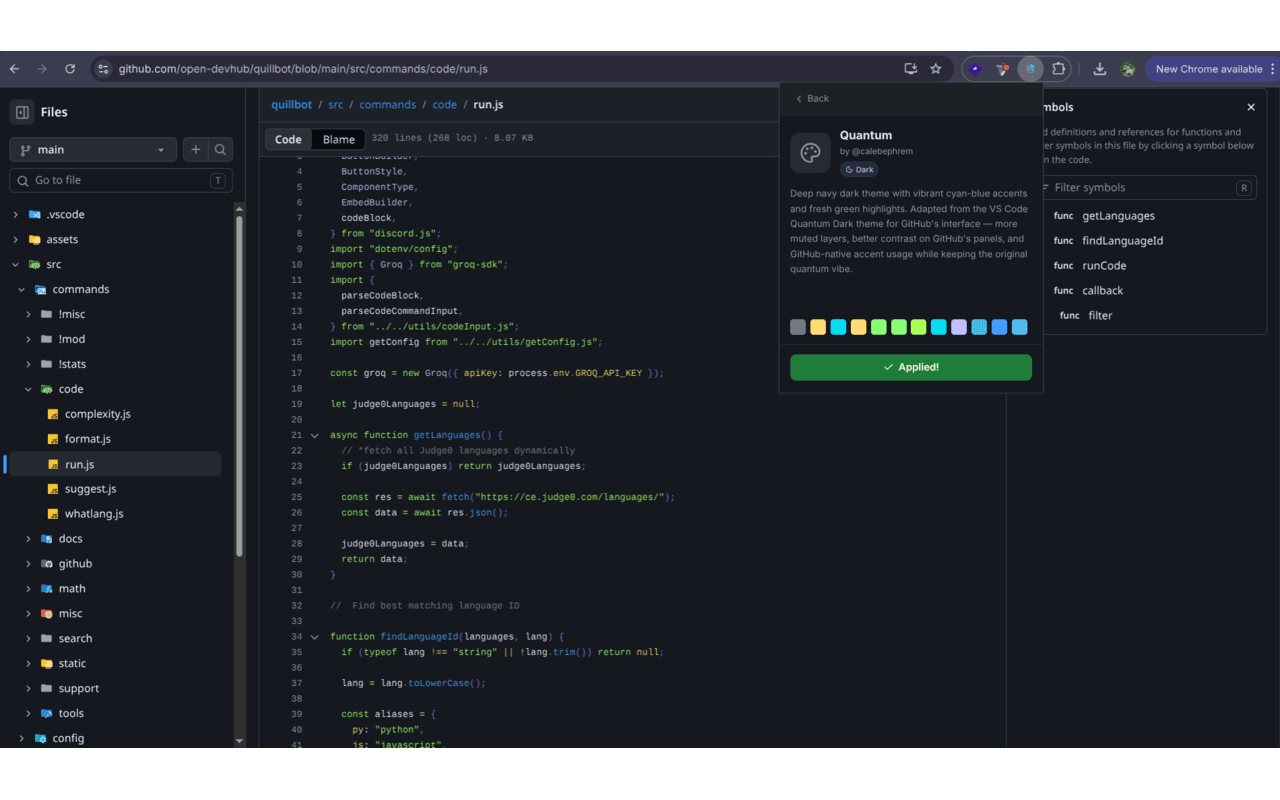1280x800 pixels.
Task: Open whatlang.js in file tree
Action: pyautogui.click(x=94, y=514)
